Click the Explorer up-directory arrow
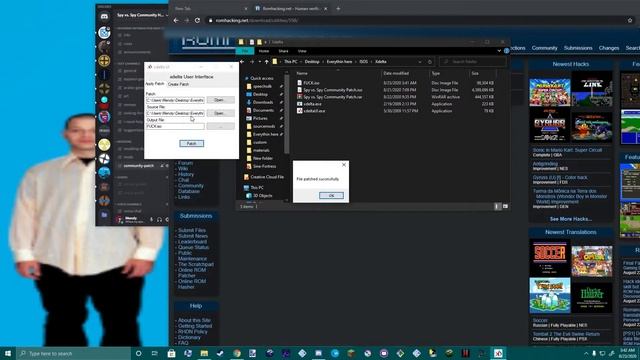Viewport: 640px width, 360px height. [267, 62]
